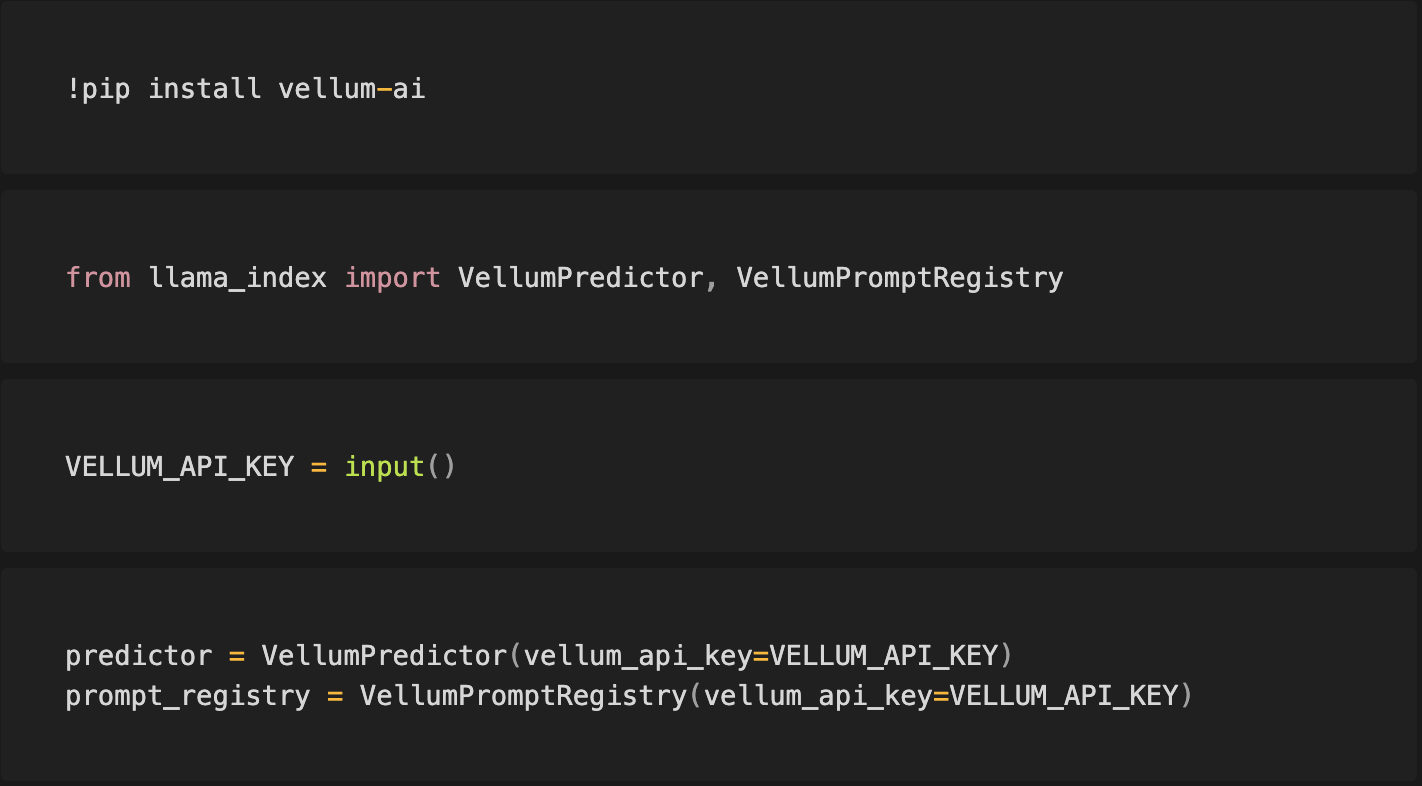Click the orange equals sign after "prompt_registry"

[x=335, y=696]
